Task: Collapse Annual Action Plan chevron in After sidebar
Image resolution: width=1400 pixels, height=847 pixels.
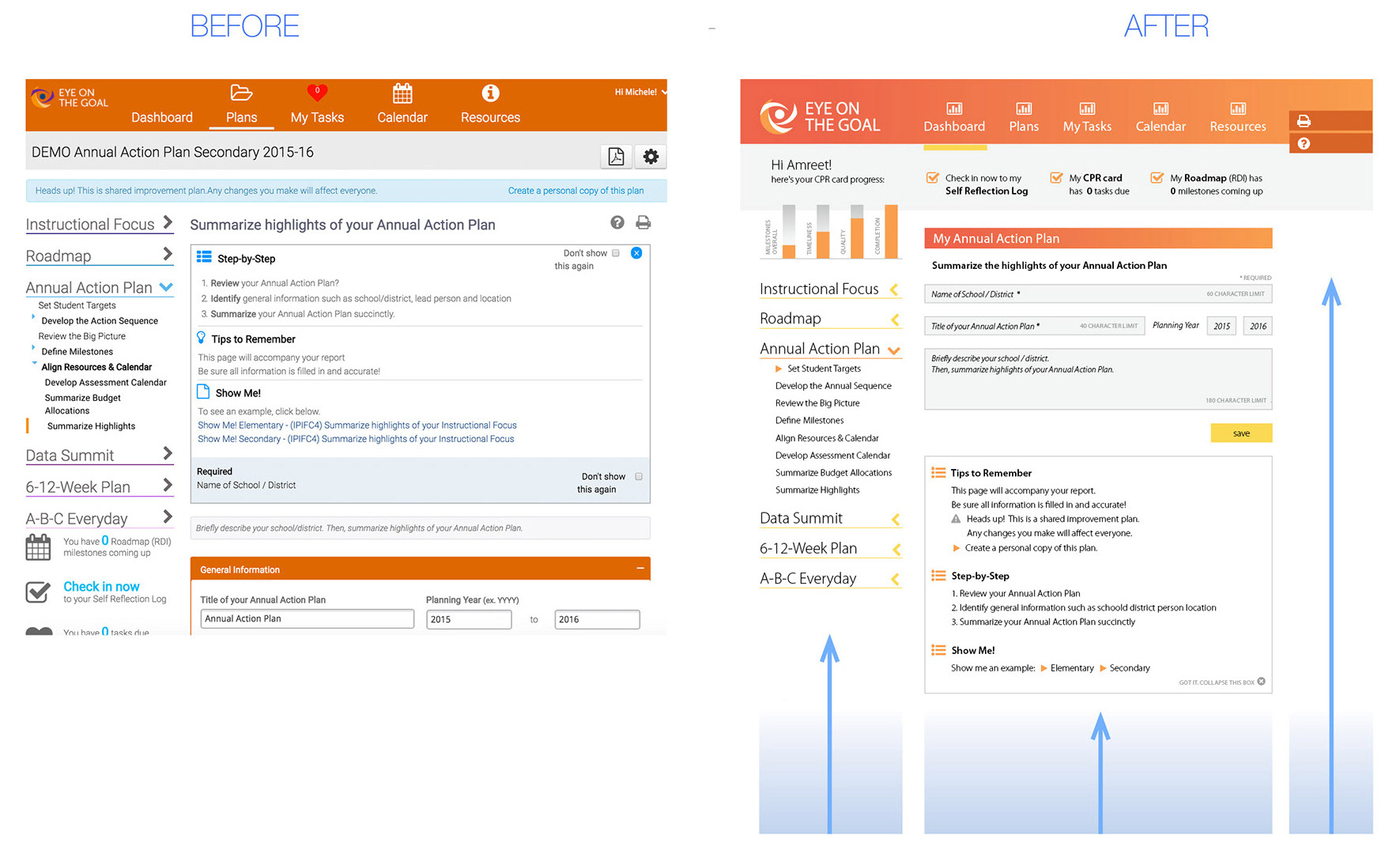Action: (894, 350)
